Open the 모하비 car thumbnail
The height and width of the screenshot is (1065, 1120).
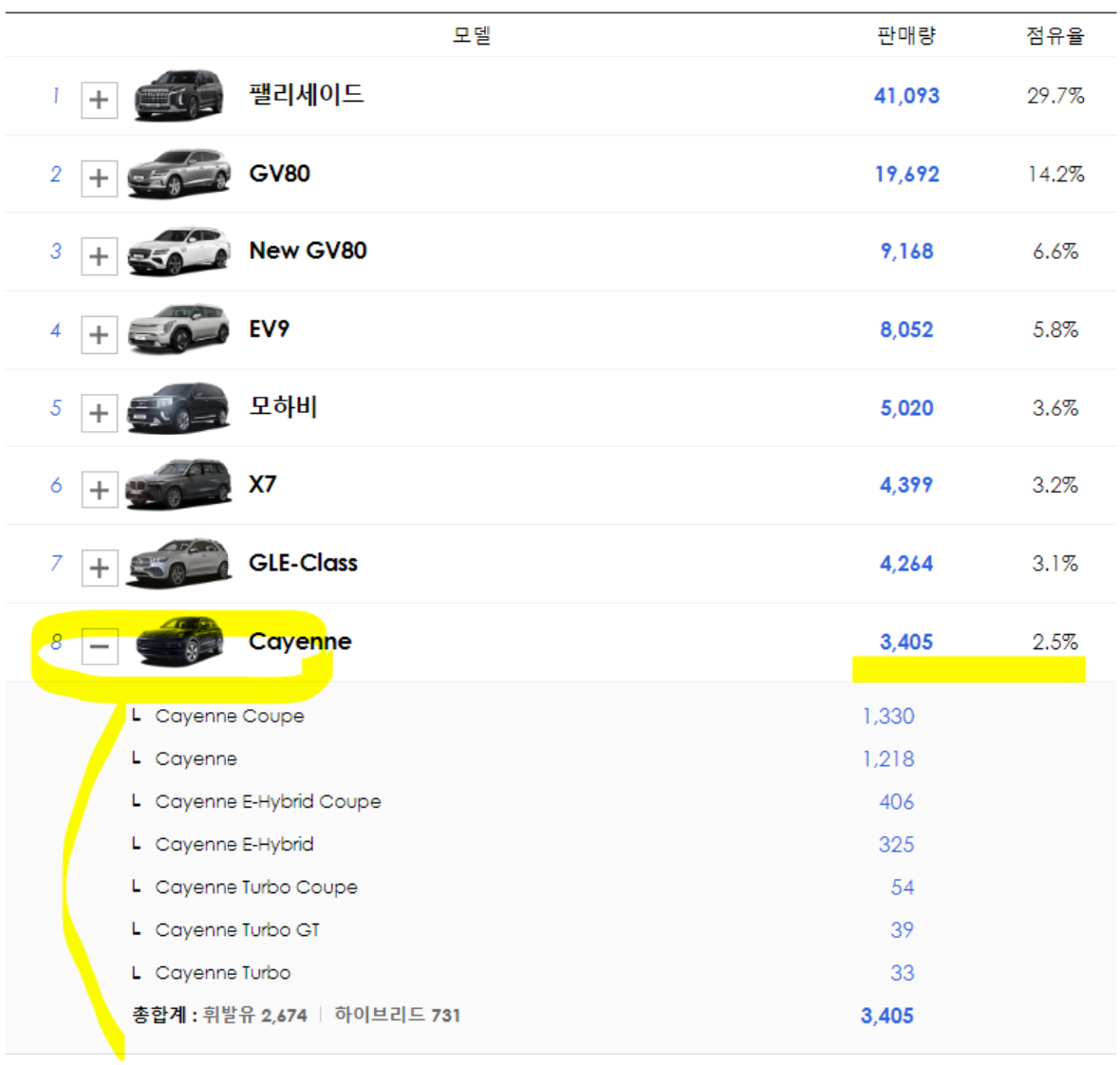(x=178, y=408)
